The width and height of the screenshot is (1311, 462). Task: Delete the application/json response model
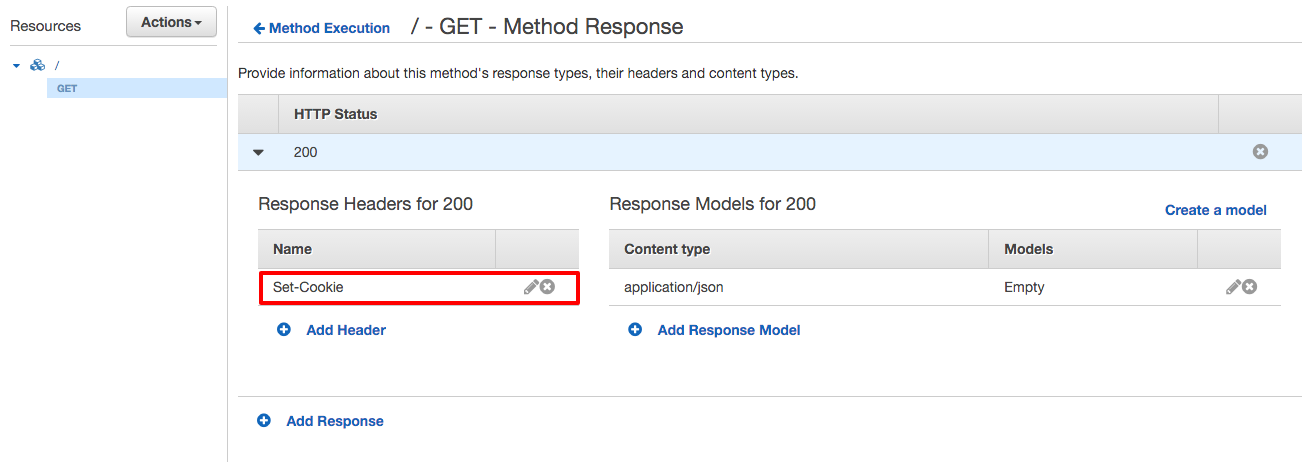pyautogui.click(x=1249, y=287)
